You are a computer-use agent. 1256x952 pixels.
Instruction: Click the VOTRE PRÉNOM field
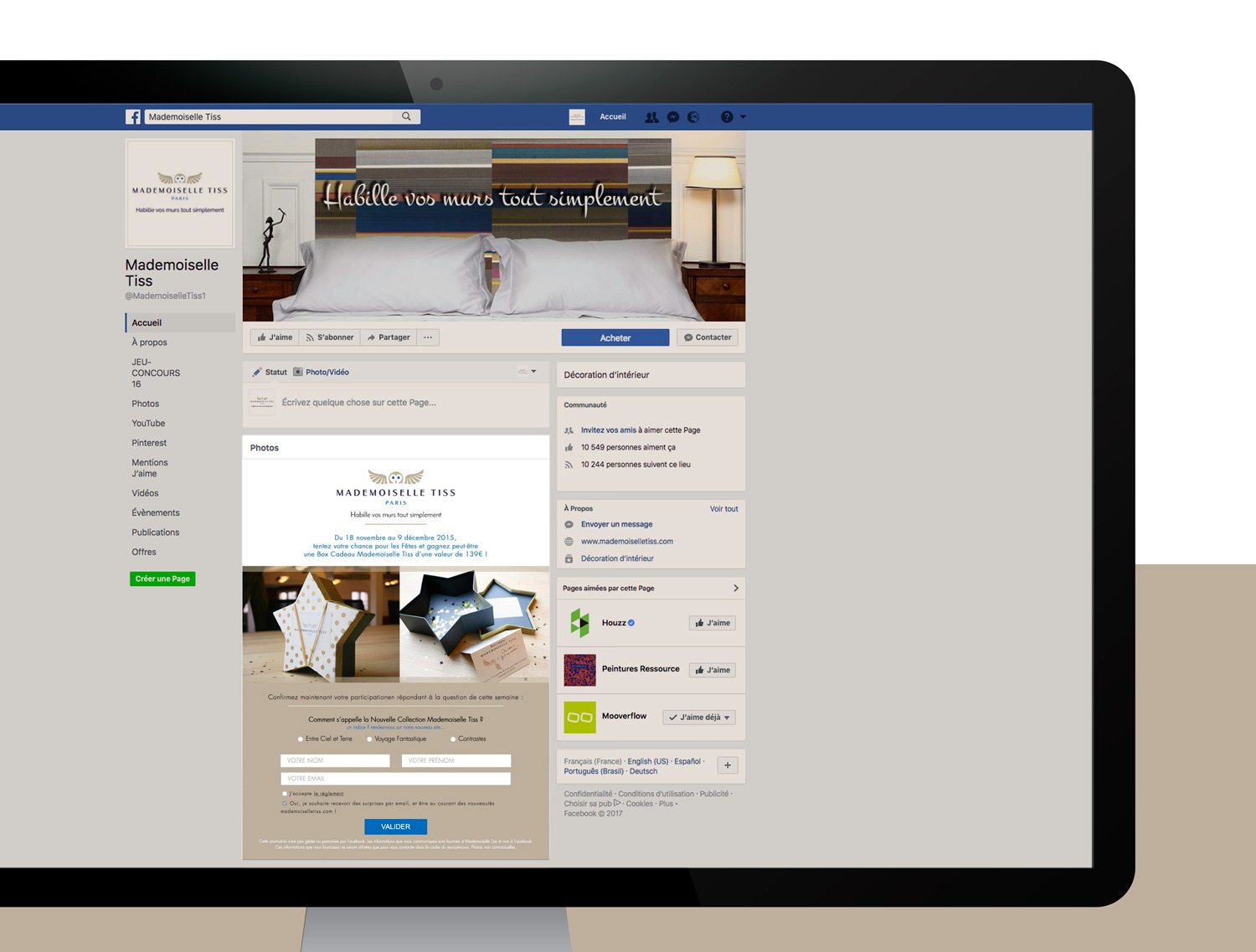456,760
